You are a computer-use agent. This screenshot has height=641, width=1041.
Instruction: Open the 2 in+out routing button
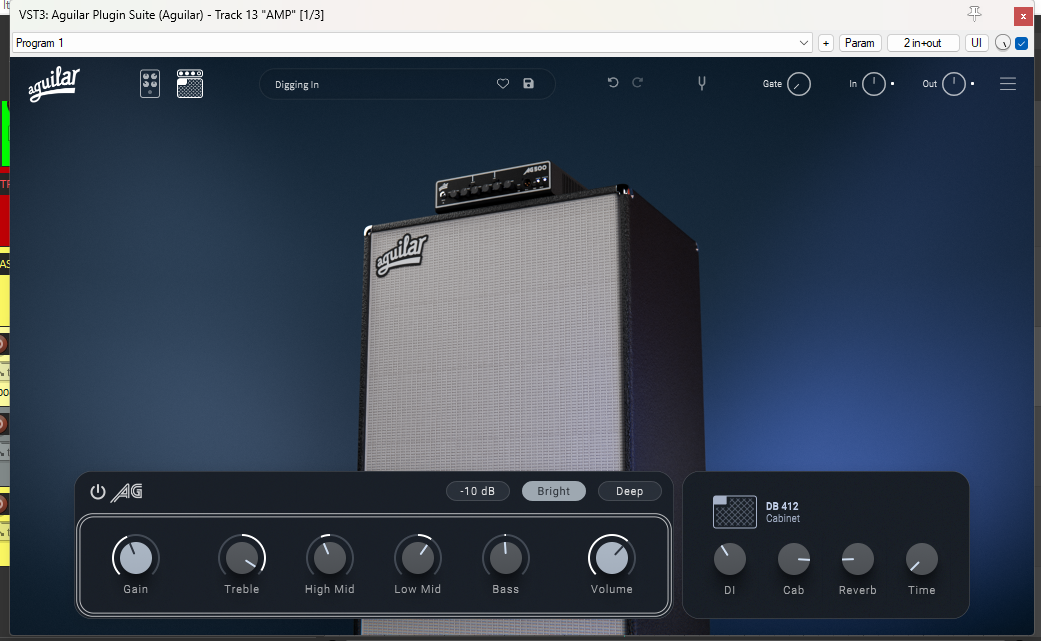(923, 43)
